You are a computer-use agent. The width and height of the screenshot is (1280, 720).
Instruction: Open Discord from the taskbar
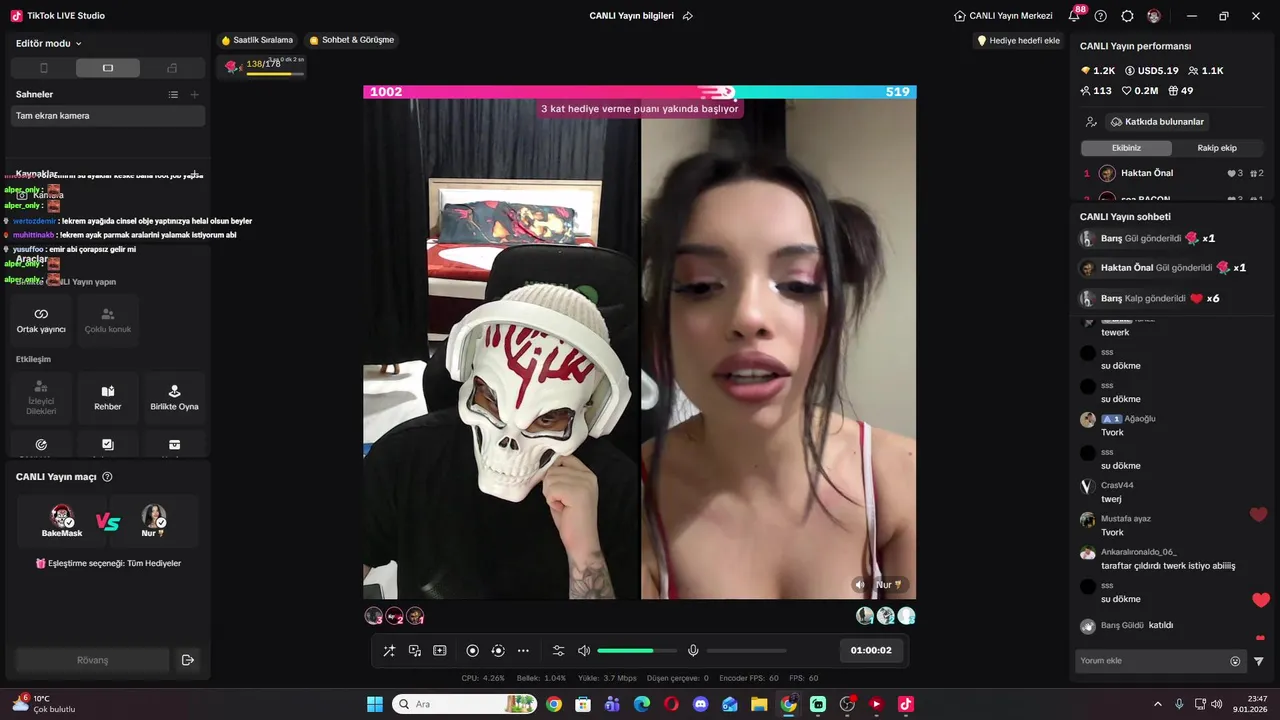(x=700, y=704)
